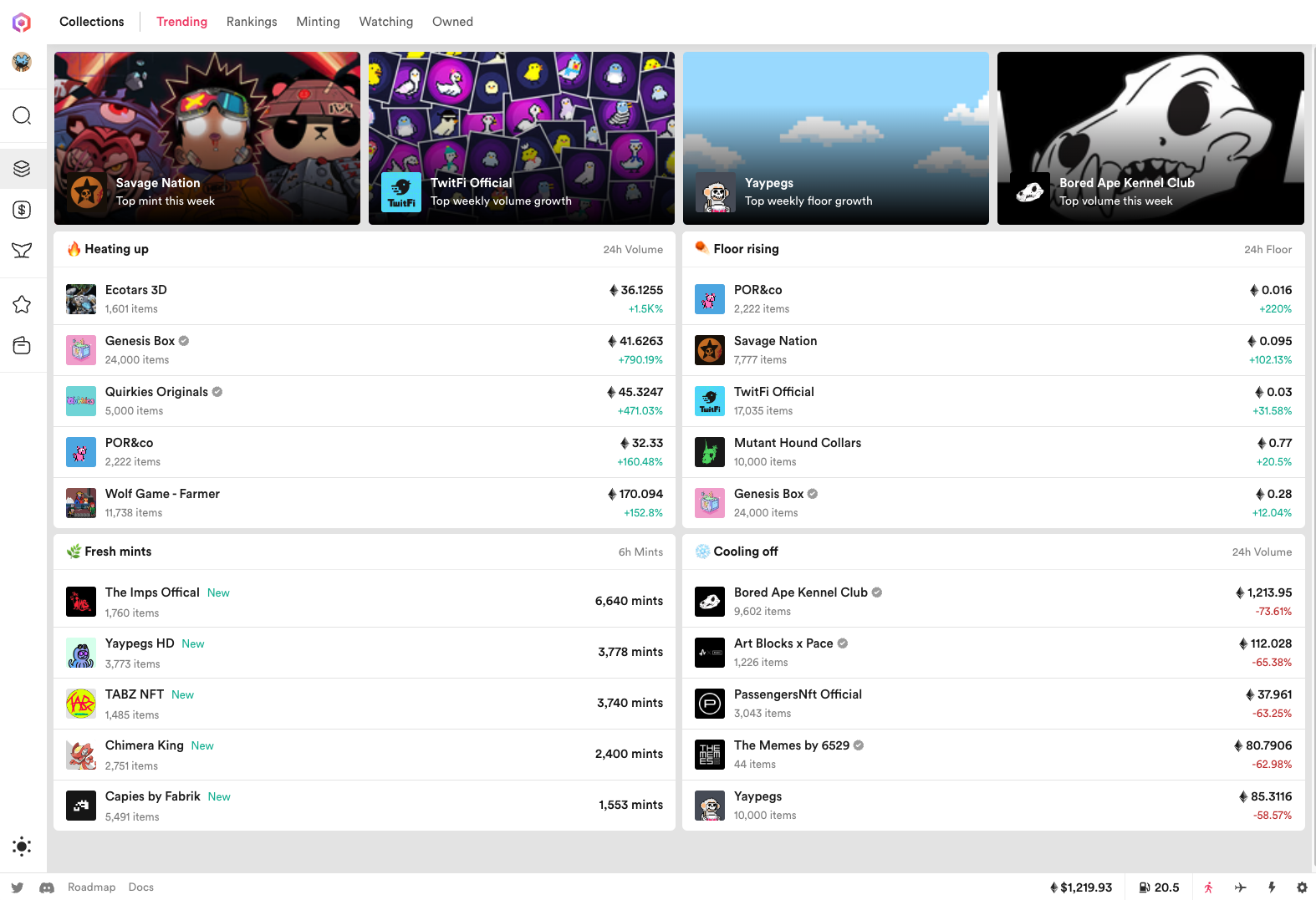Open Quirkies Originals collection name
This screenshot has width=1316, height=900.
pos(156,392)
